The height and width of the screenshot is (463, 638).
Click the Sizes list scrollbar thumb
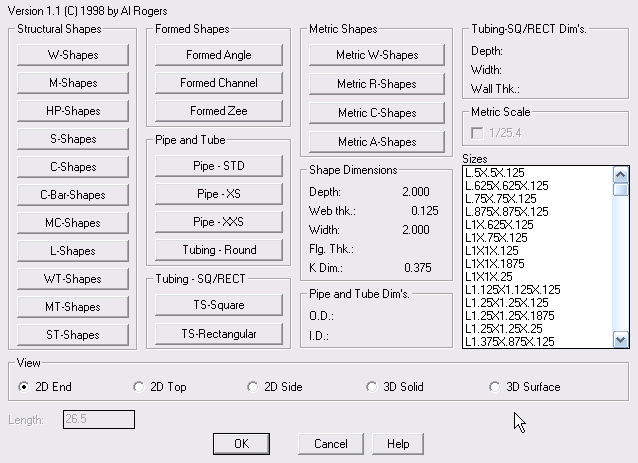point(620,190)
